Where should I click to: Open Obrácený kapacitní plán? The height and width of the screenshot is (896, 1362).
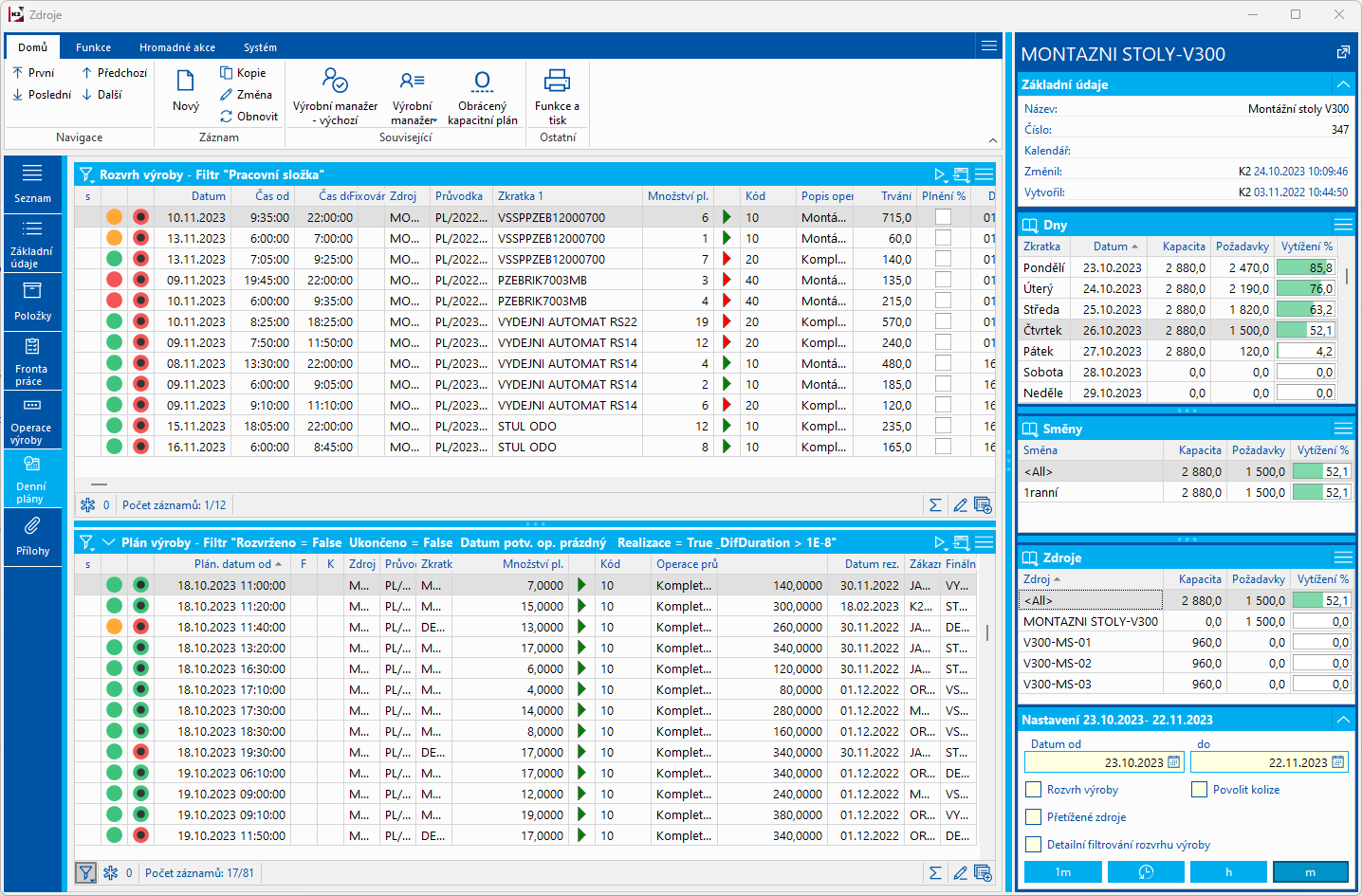[x=482, y=81]
